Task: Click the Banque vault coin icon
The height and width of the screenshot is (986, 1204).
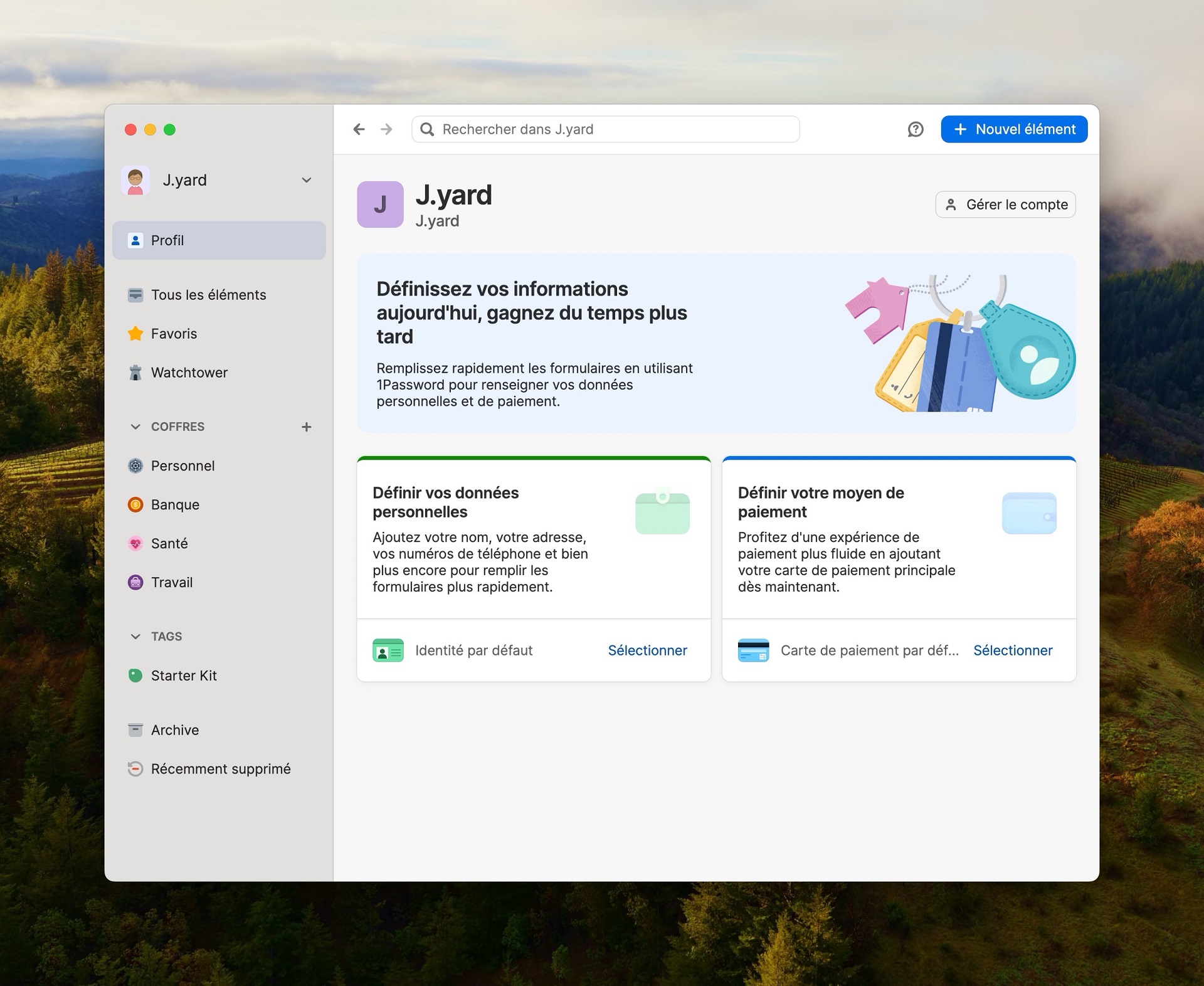Action: [135, 505]
